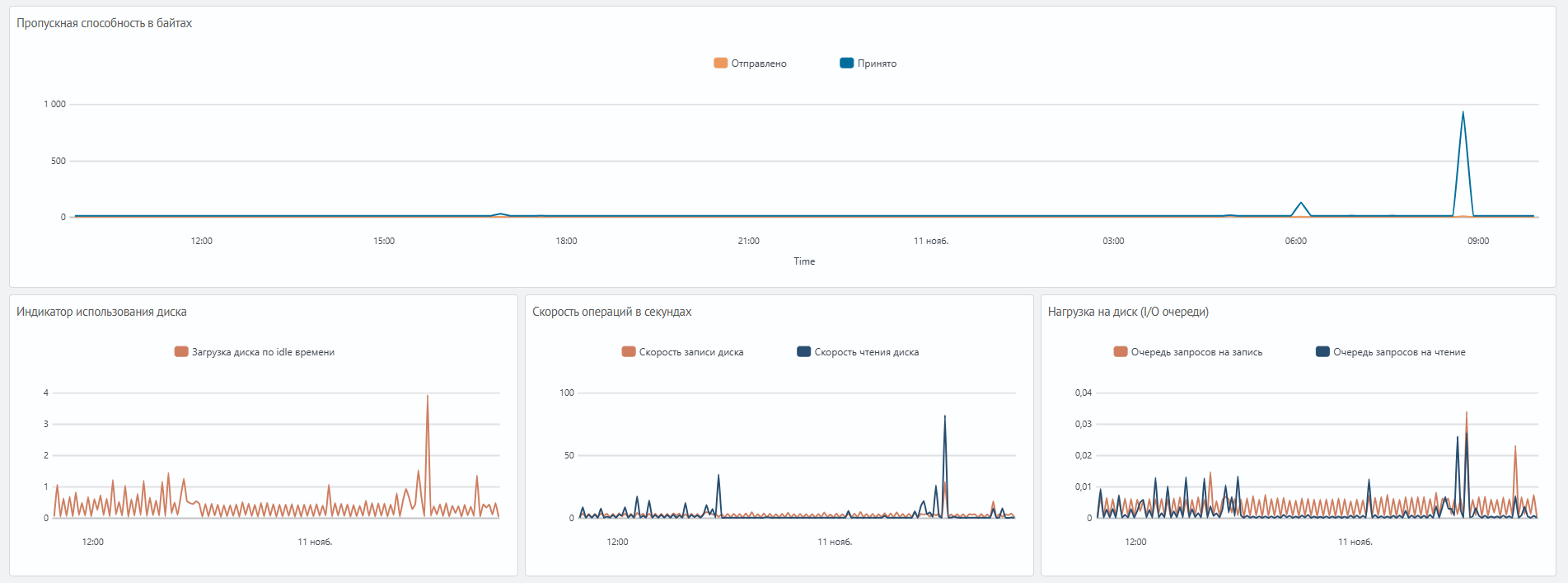Hide the Загрузка диска по idle времени series

(x=263, y=352)
